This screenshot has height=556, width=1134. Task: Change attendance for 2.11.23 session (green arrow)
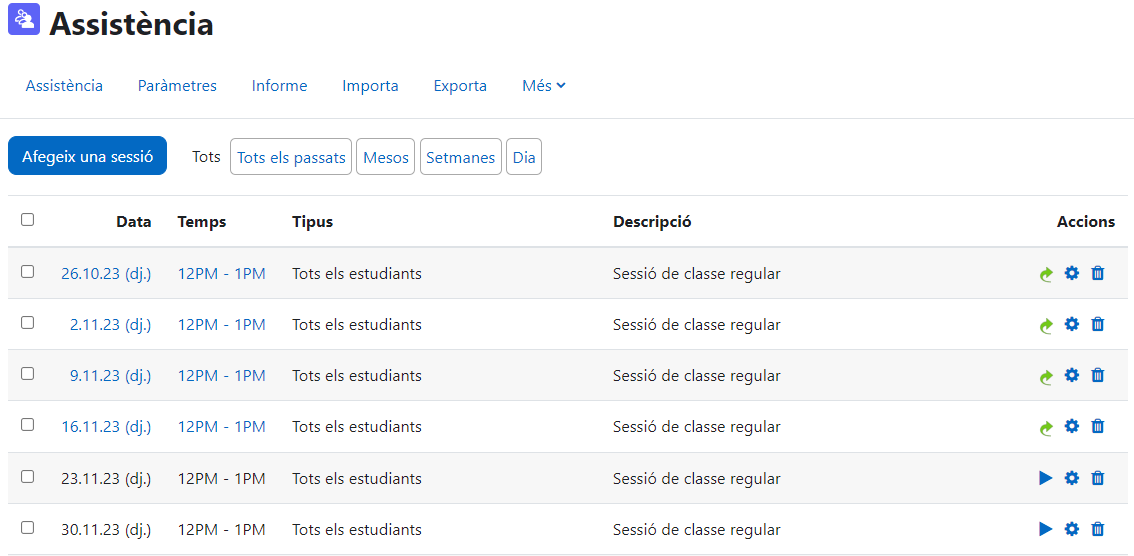pyautogui.click(x=1046, y=325)
